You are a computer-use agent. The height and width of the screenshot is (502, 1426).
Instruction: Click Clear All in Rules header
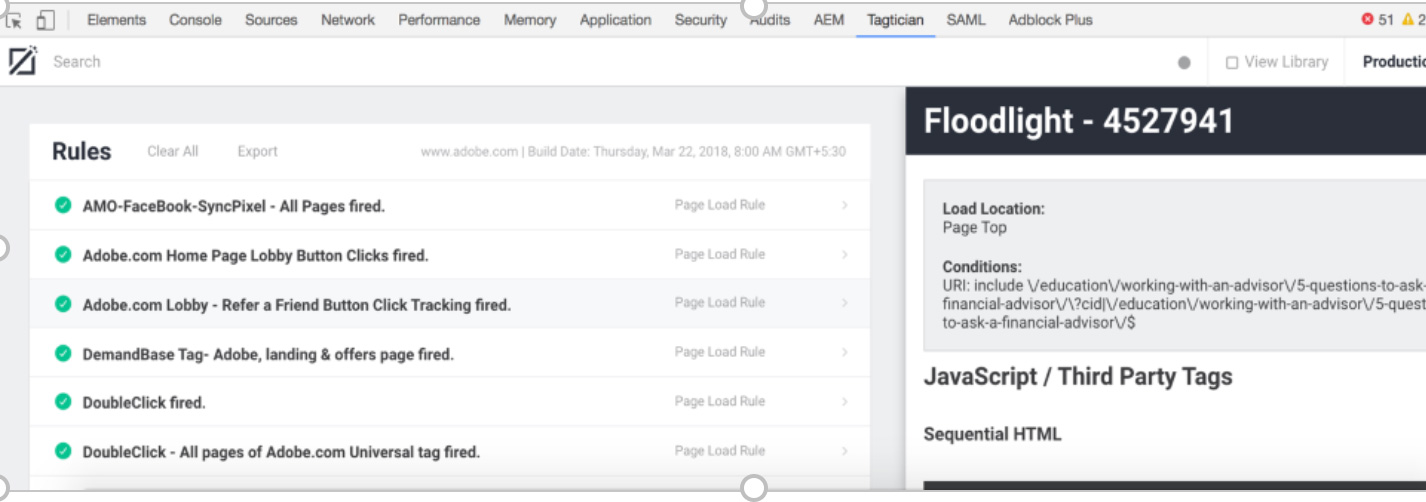(173, 152)
